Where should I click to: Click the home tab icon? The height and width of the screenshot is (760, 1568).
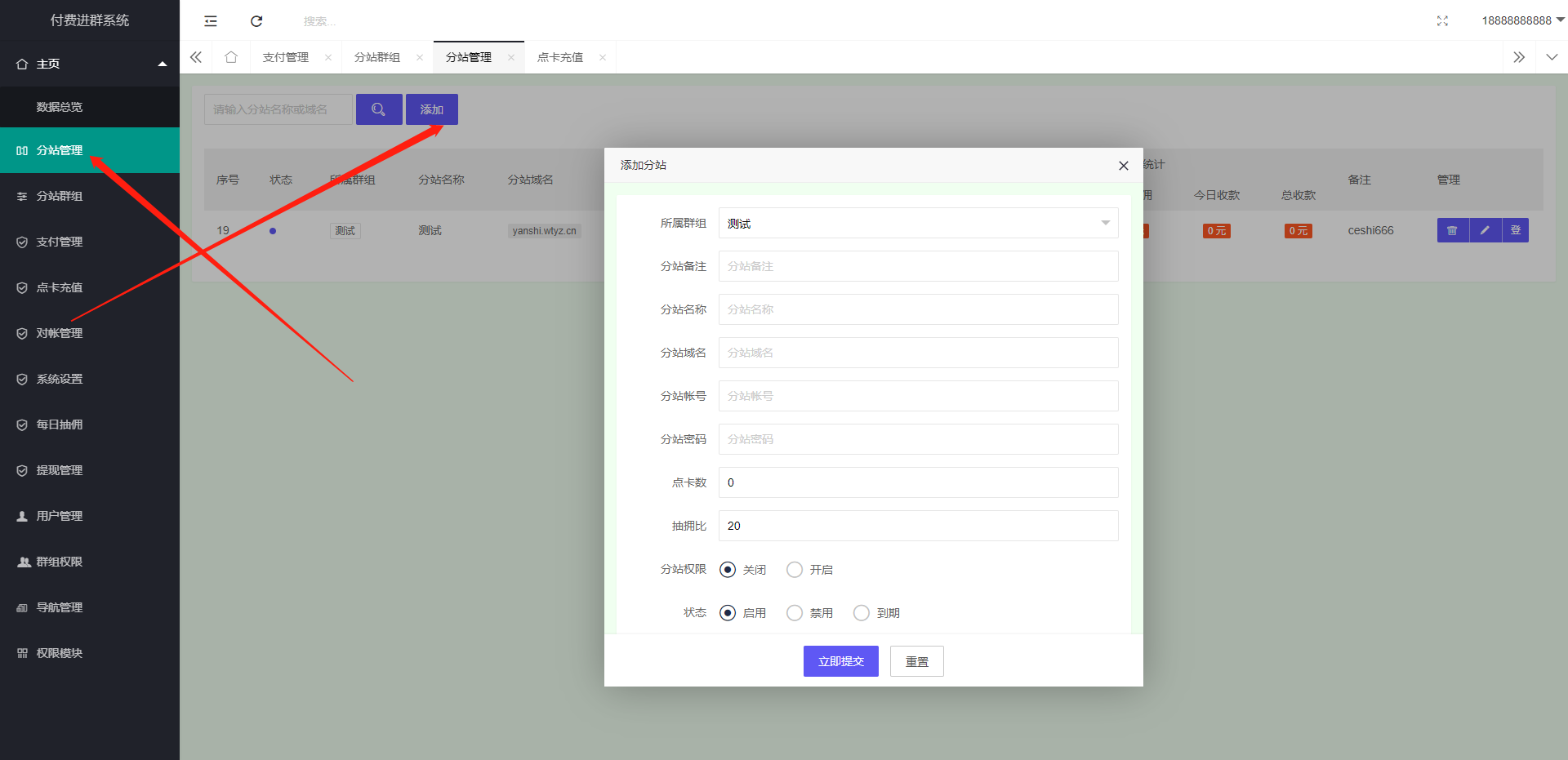231,57
